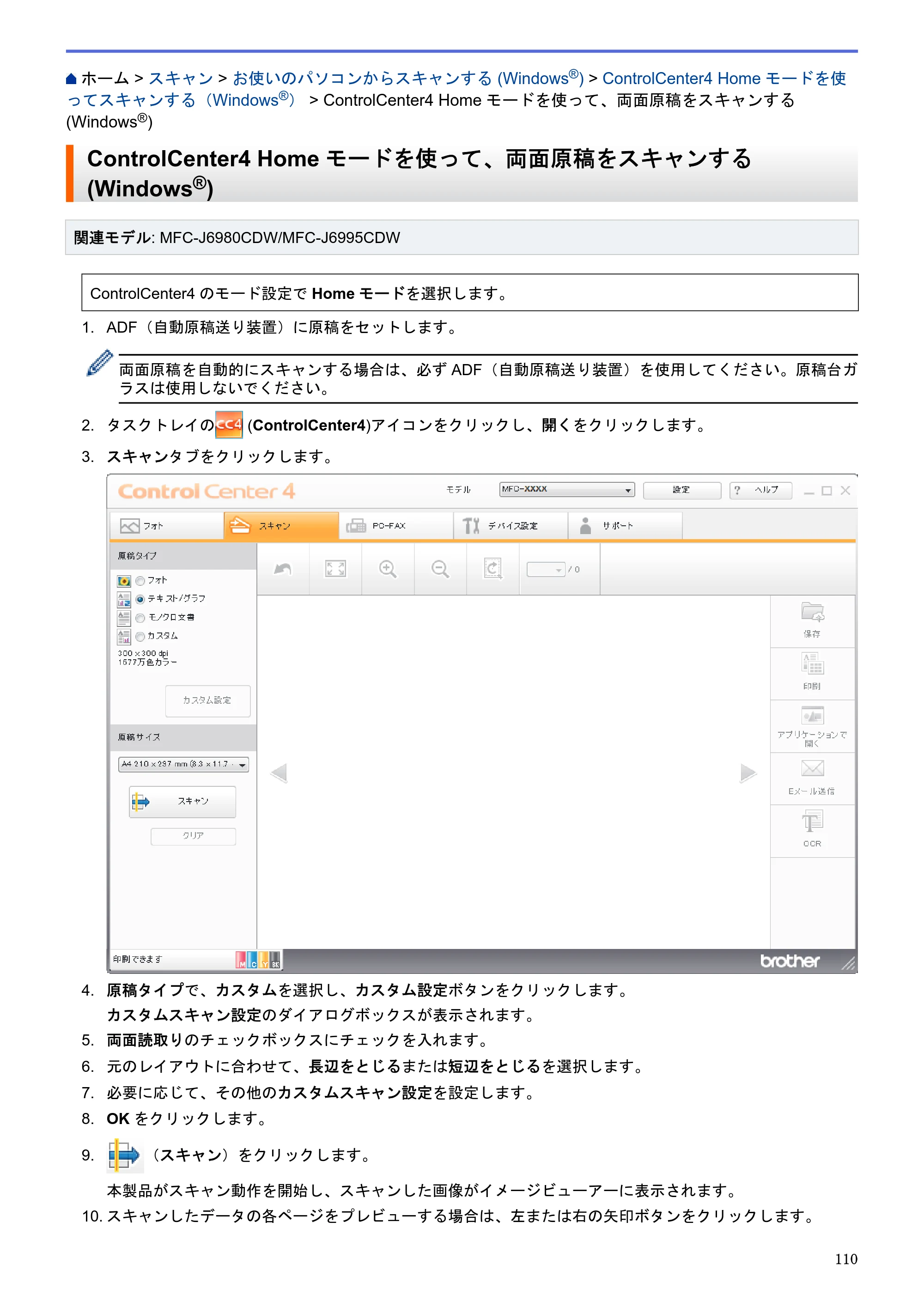This screenshot has height=1307, width=924.
Task: Open the スキャン breadcrumb link
Action: click(181, 79)
